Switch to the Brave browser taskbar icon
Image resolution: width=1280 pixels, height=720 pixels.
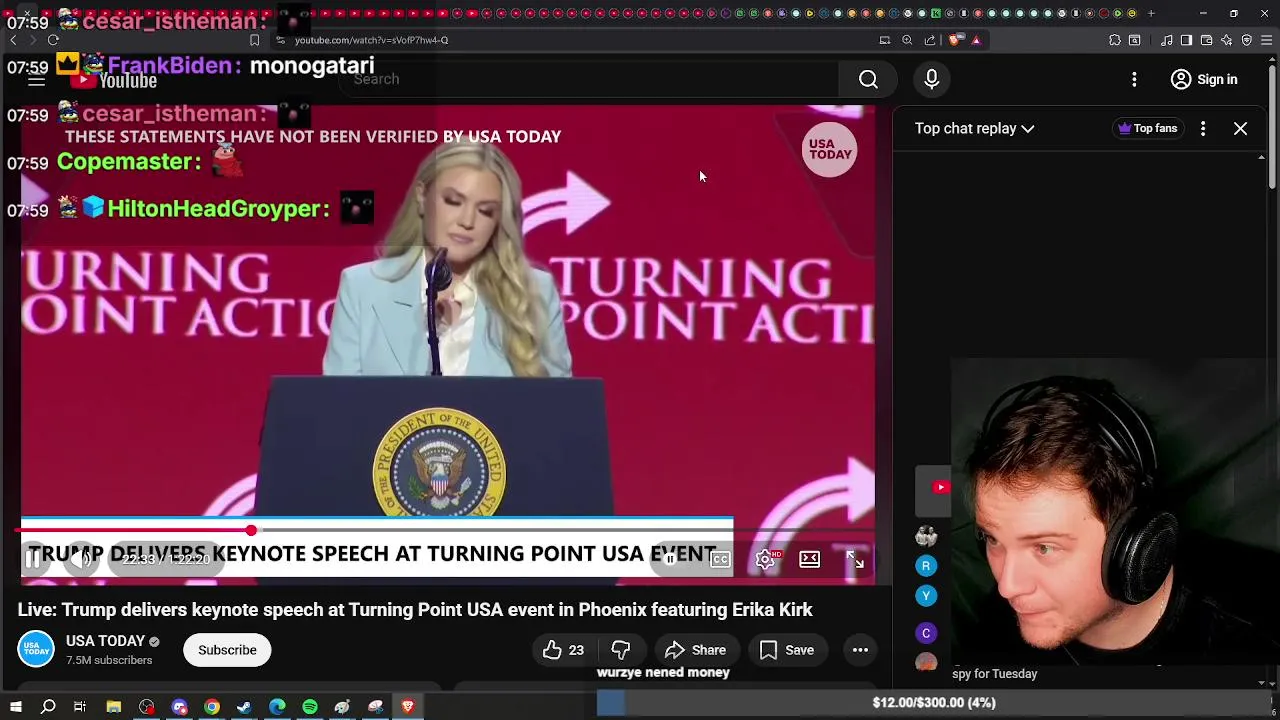point(408,707)
